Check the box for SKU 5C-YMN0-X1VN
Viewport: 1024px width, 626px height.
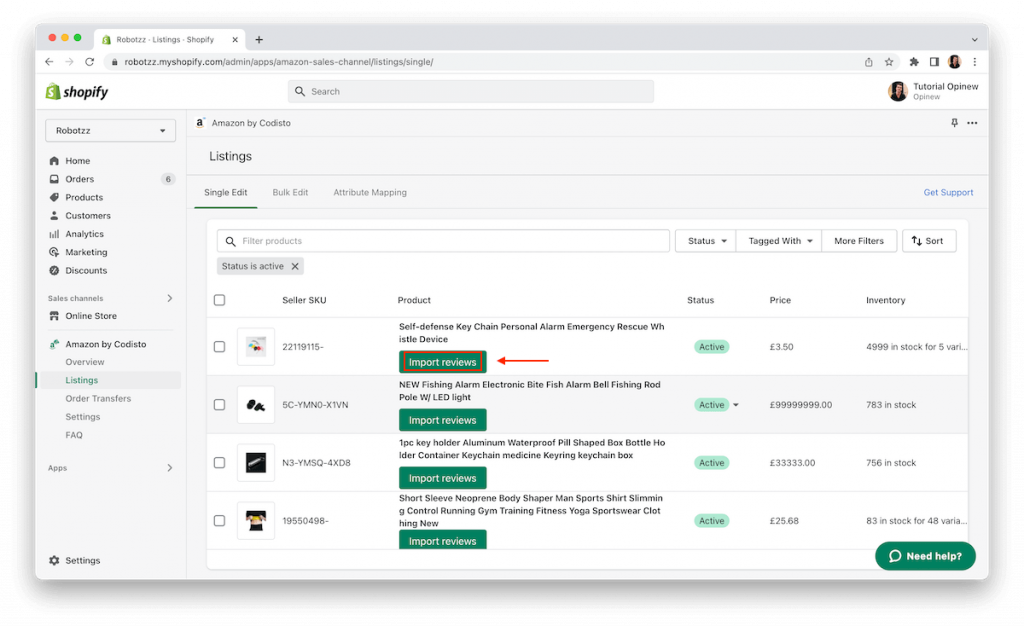tap(219, 405)
